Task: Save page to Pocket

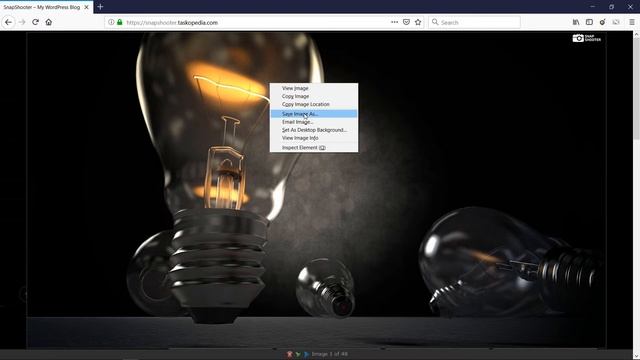Action: pos(406,22)
